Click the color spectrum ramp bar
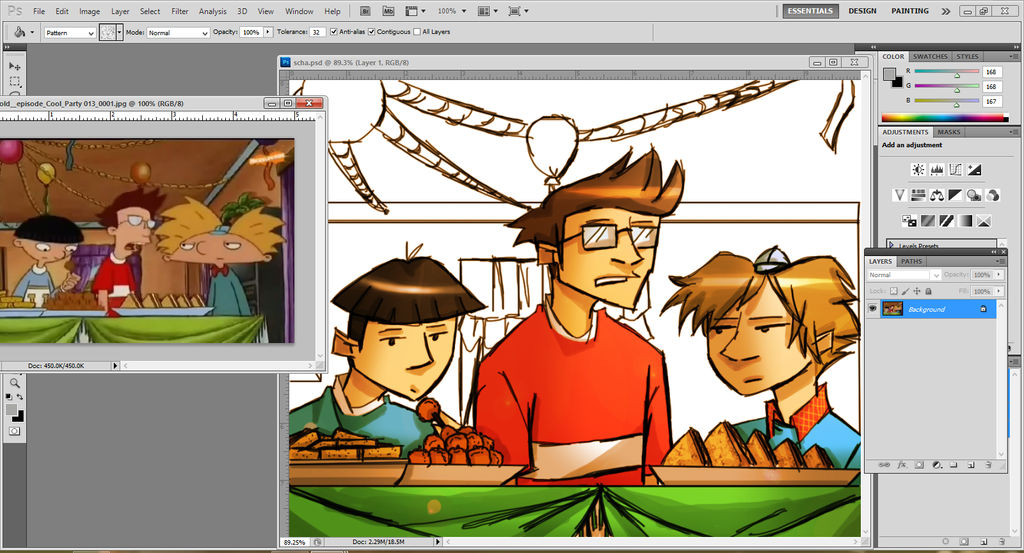 (945, 118)
